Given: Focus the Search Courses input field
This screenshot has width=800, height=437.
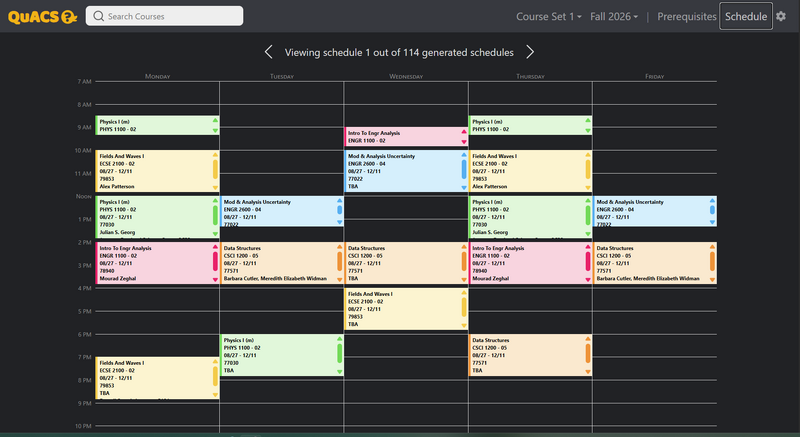Looking at the screenshot, I should [x=164, y=16].
